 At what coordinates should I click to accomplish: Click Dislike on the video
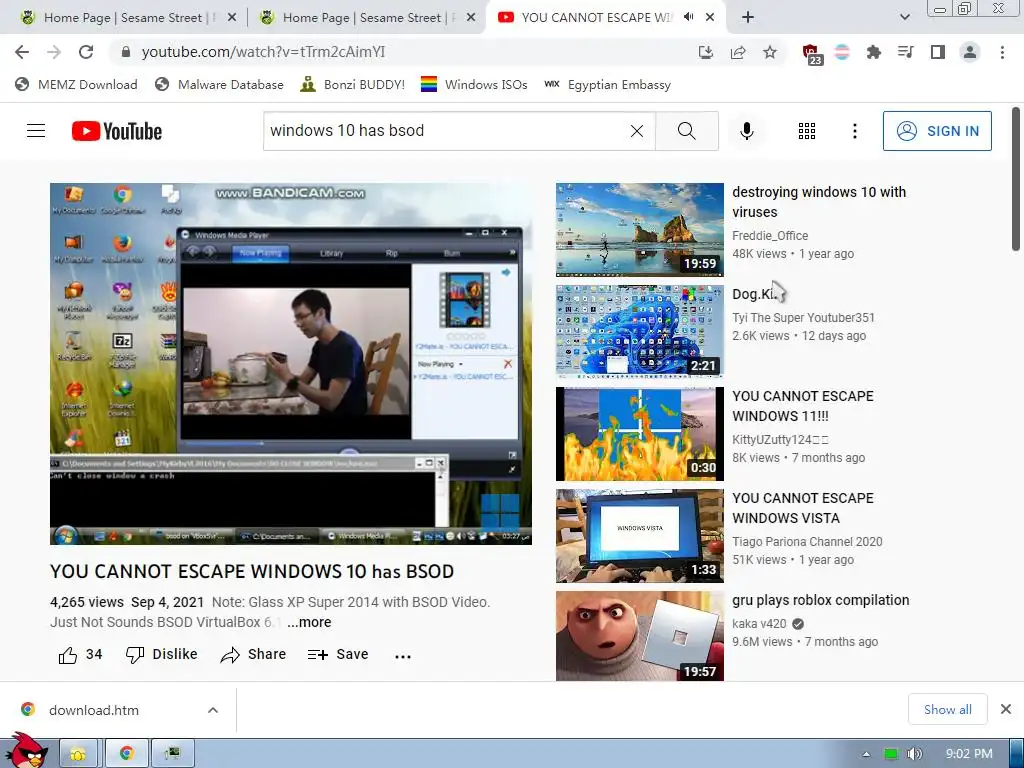click(161, 654)
